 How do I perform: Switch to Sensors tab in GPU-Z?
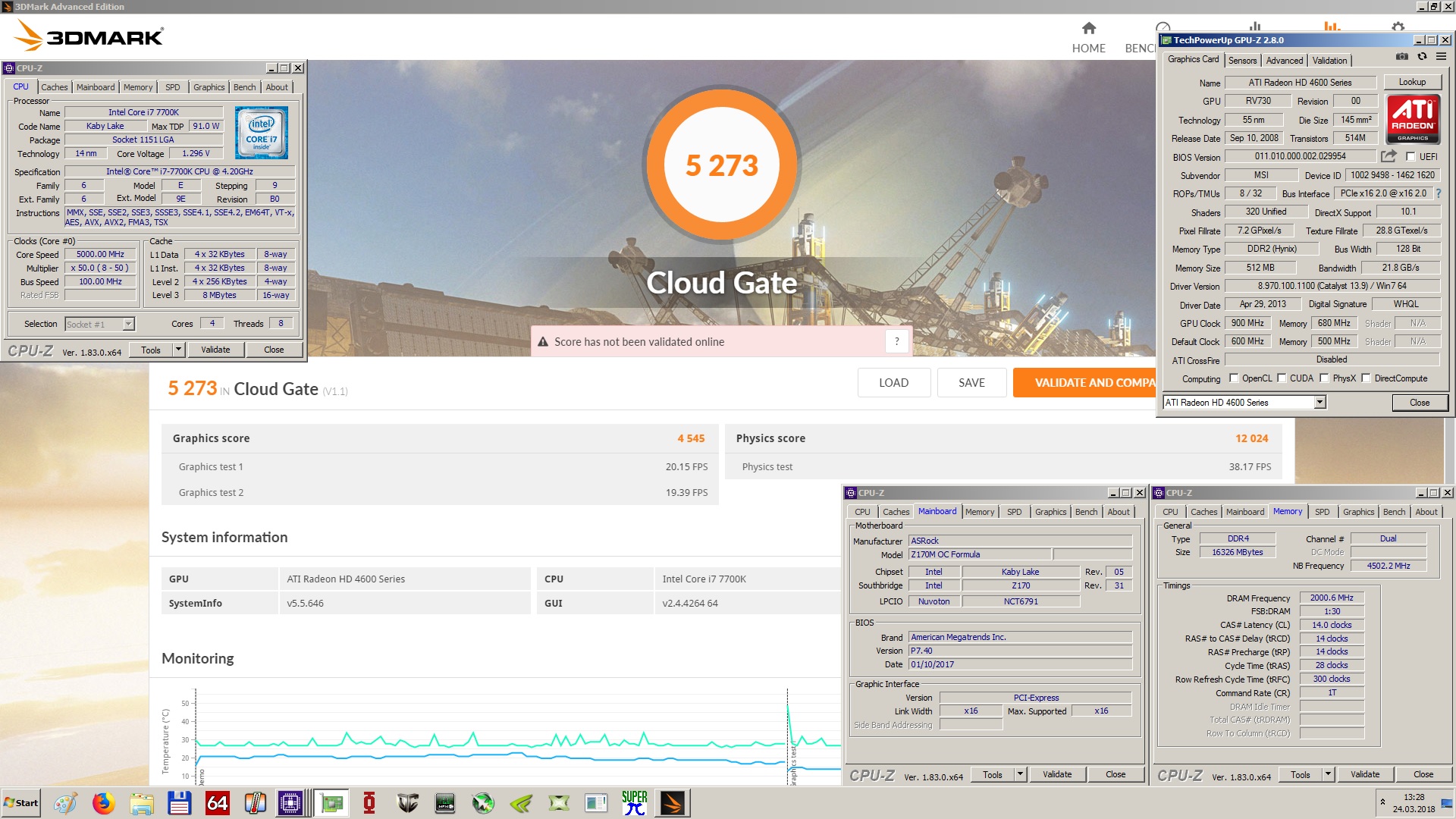click(x=1242, y=61)
